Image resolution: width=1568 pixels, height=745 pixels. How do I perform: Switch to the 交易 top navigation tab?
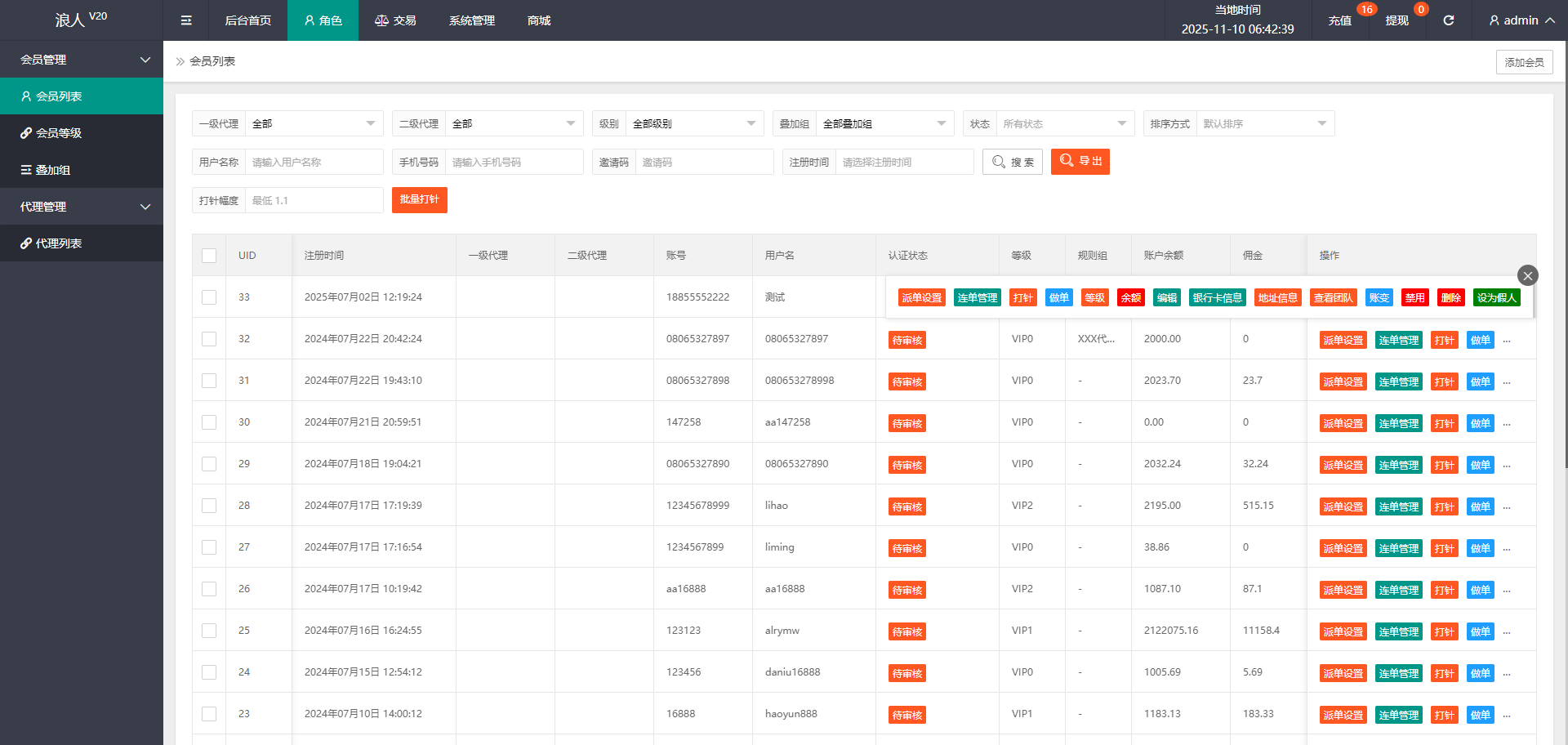tap(396, 20)
